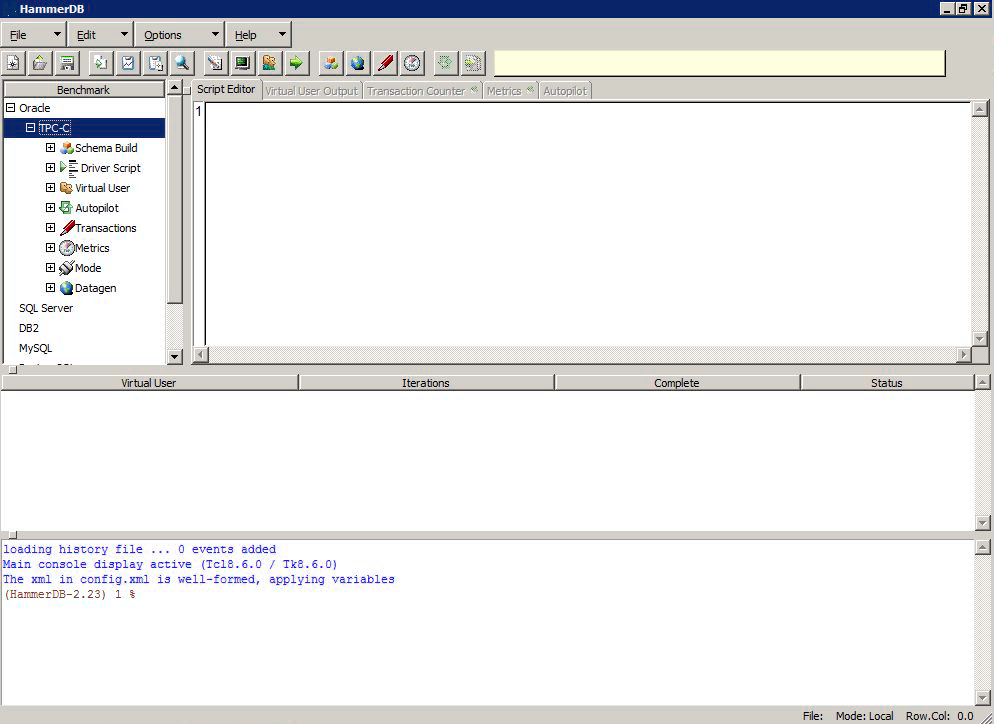Select the TPC-C tree item

[x=55, y=128]
